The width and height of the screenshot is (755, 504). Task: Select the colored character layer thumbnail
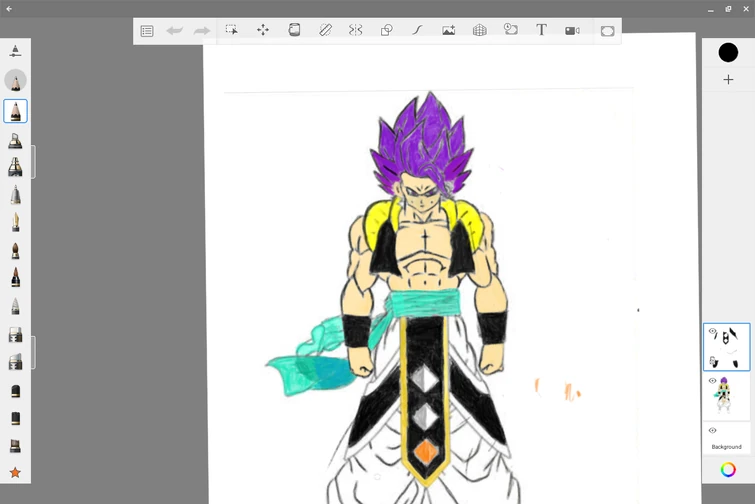[x=727, y=396]
